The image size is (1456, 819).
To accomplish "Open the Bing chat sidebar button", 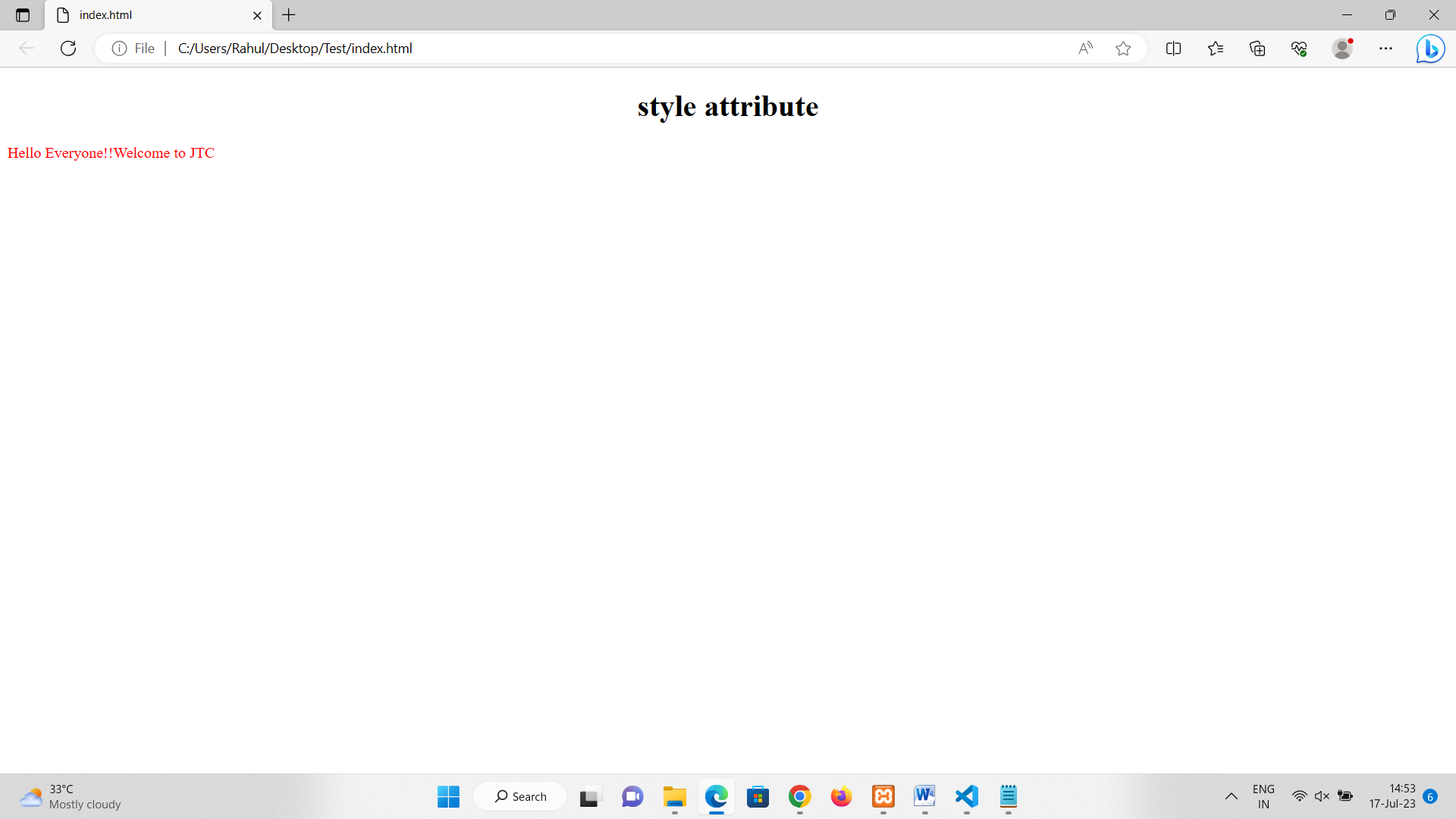I will point(1430,49).
